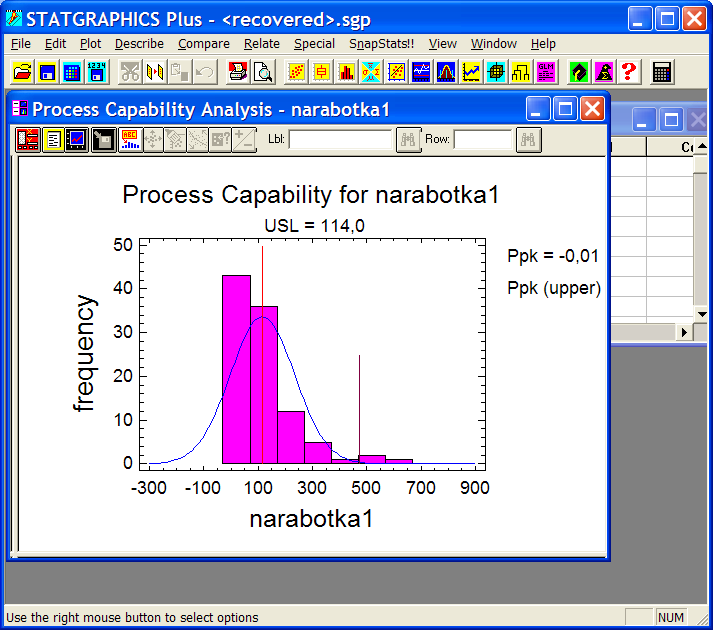Click the Undo arrow icon

pos(205,72)
